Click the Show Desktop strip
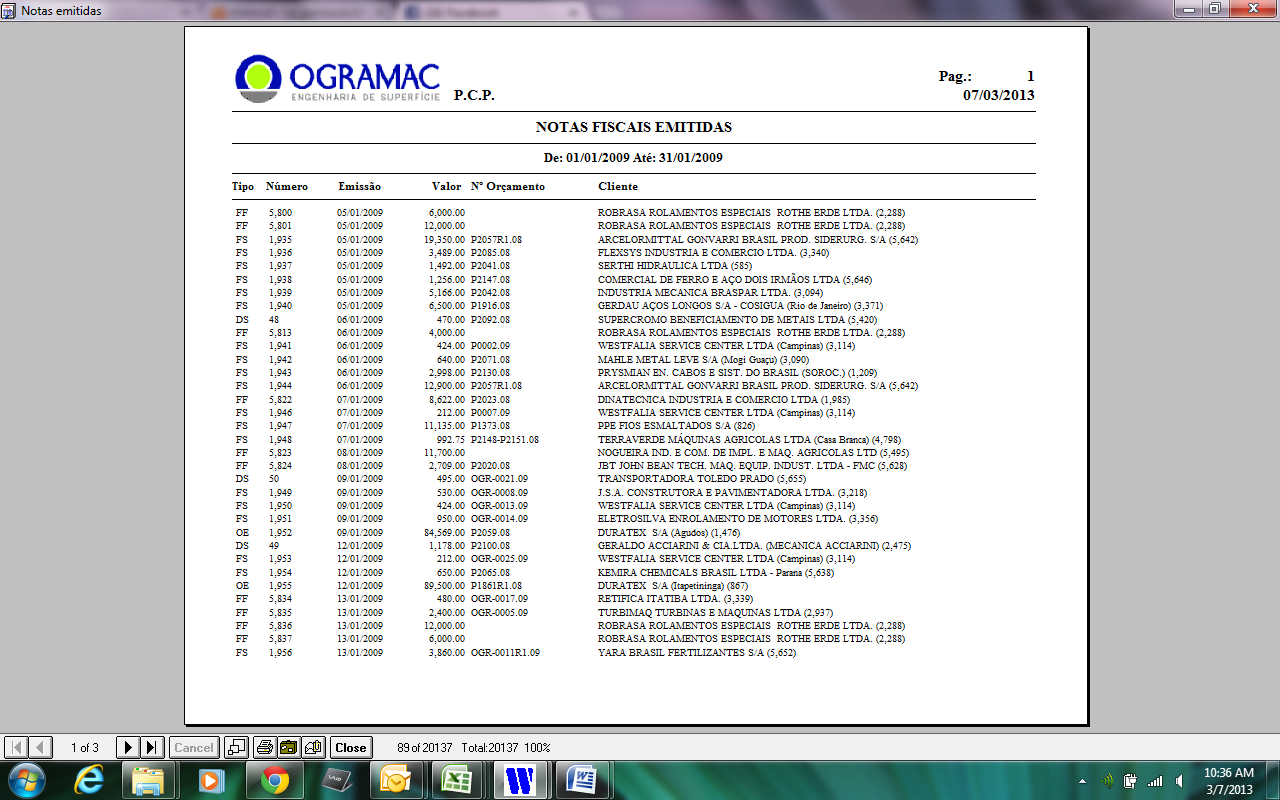This screenshot has height=800, width=1280. [1272, 780]
